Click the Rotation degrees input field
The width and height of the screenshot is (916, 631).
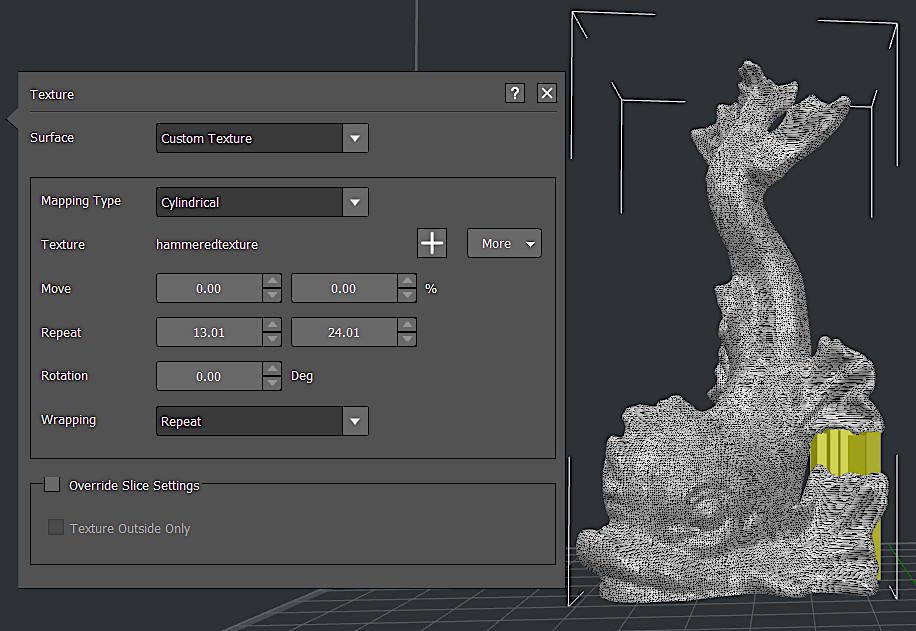pyautogui.click(x=209, y=376)
